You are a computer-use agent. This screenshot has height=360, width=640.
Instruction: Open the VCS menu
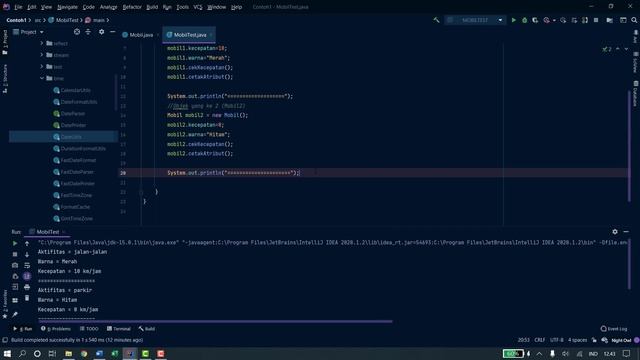click(198, 7)
